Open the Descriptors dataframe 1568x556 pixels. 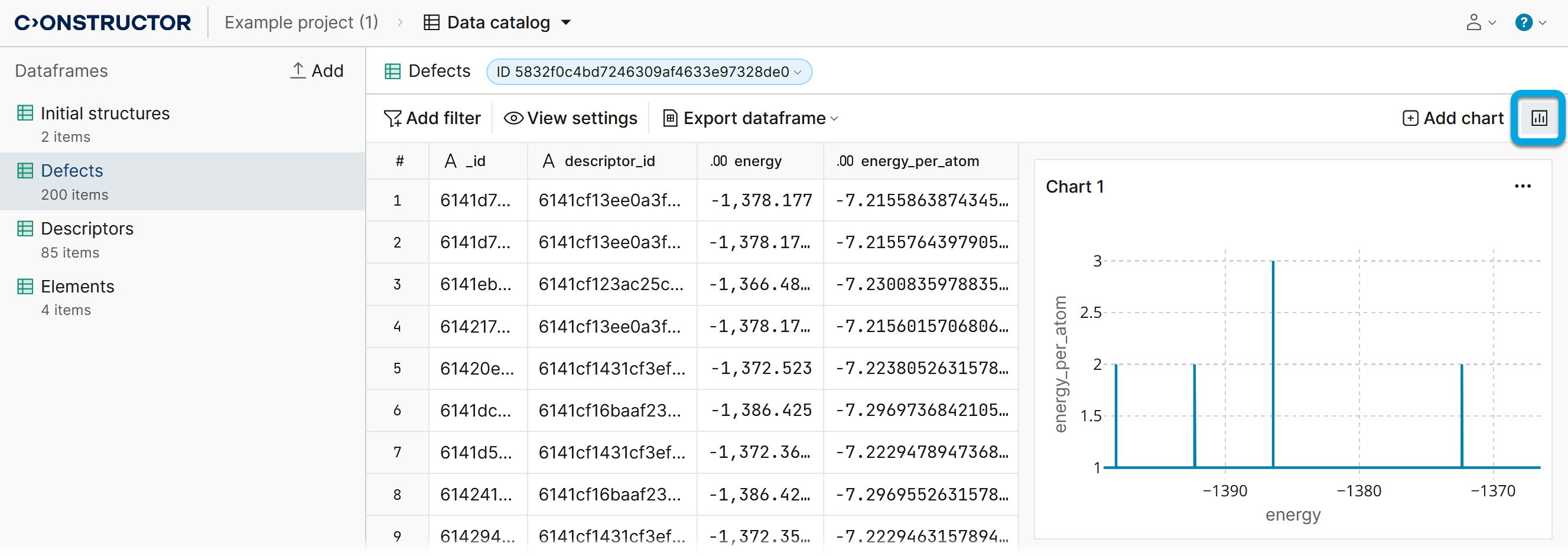[86, 229]
